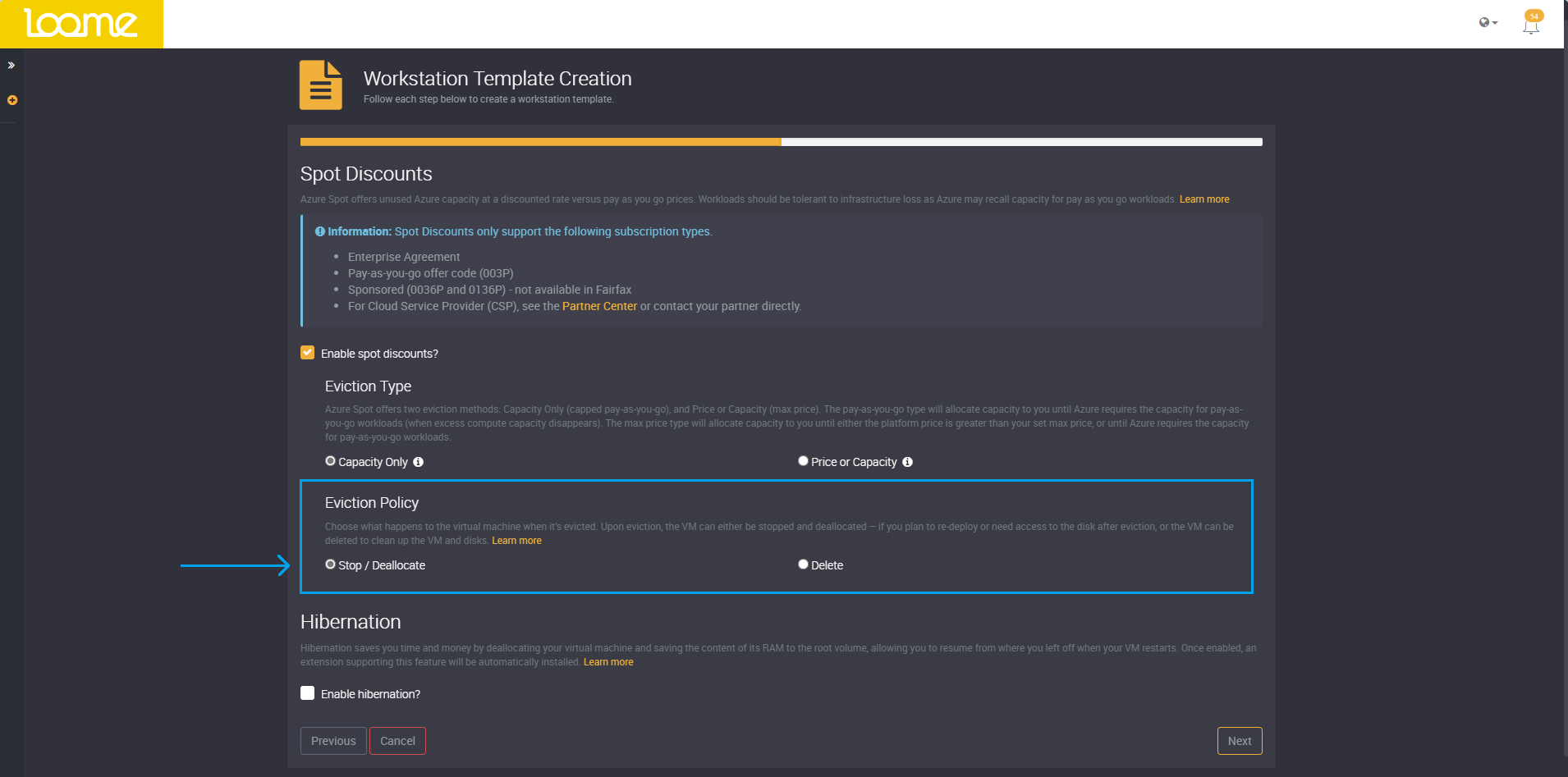1568x777 pixels.
Task: Select the Delete eviction policy radio
Action: pos(803,564)
